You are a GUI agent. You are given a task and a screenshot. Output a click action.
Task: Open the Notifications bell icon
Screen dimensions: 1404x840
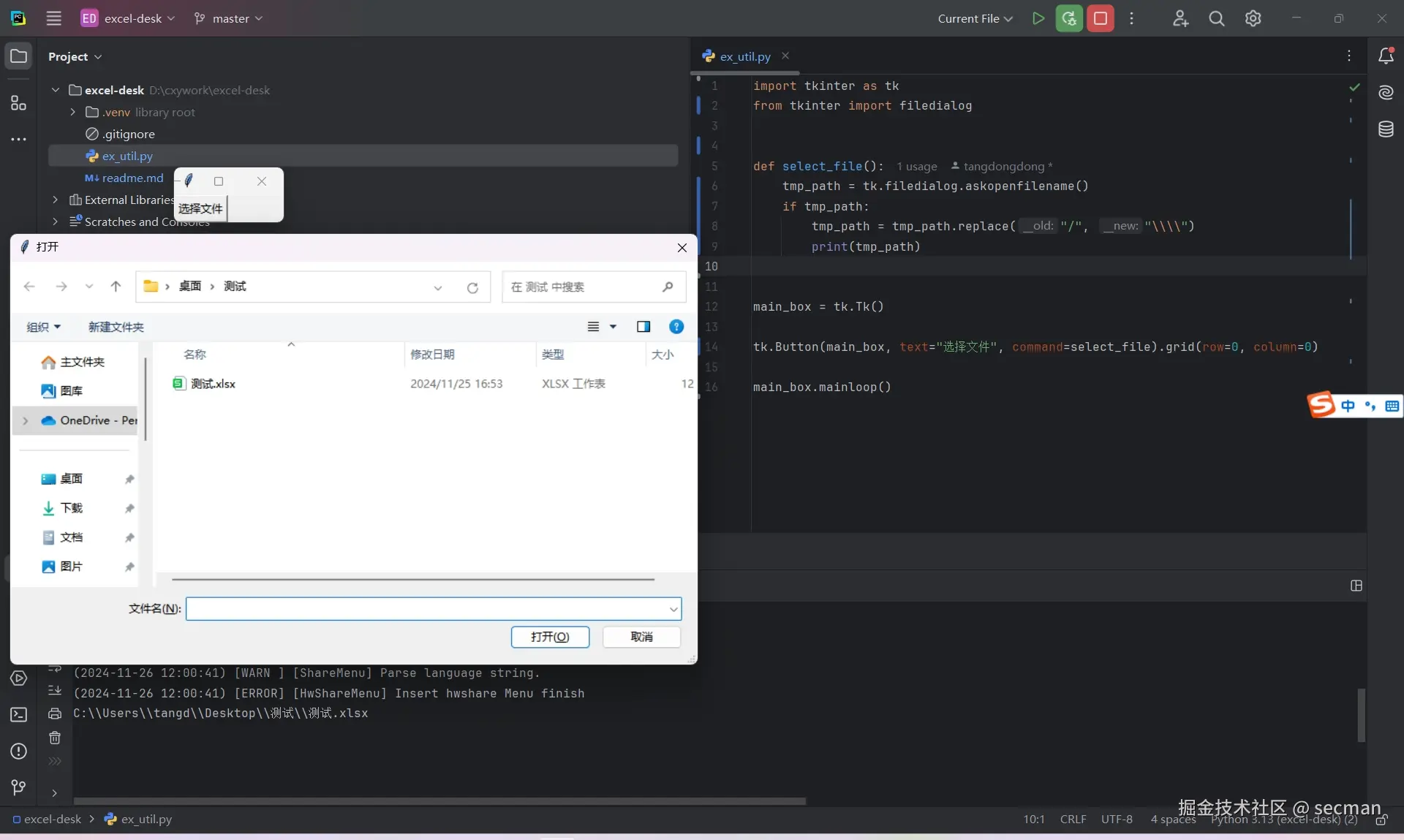pyautogui.click(x=1385, y=56)
